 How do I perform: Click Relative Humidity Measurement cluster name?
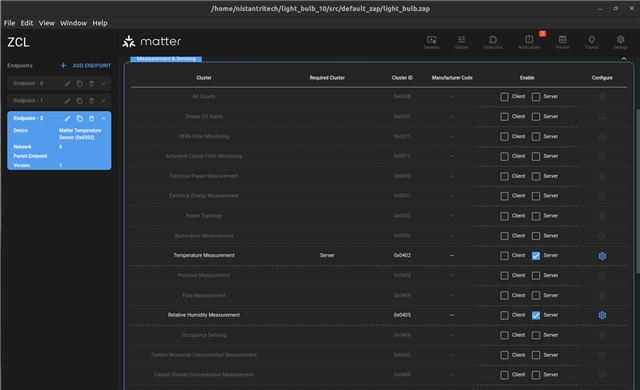tap(204, 315)
